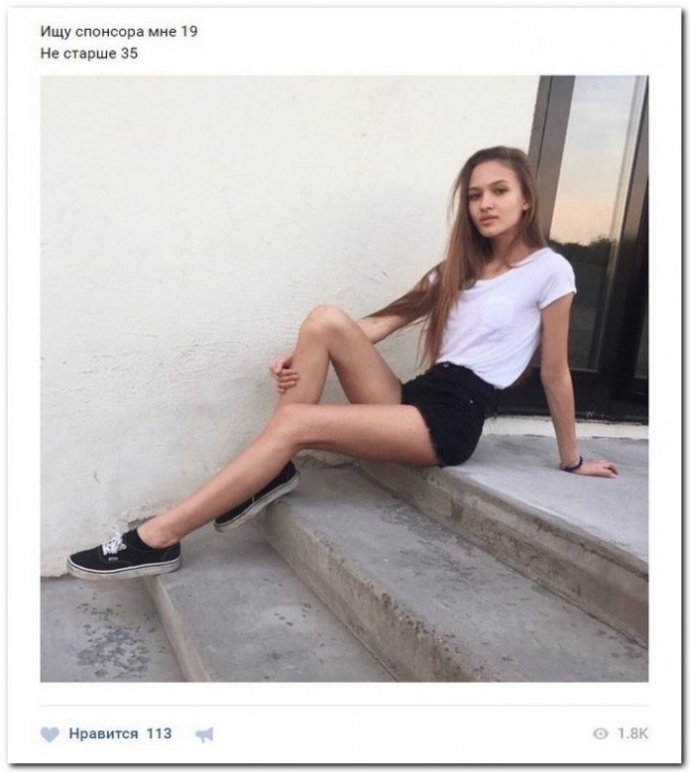Click the number 19 in post text
Viewport: 690px width, 772px height.
189,32
